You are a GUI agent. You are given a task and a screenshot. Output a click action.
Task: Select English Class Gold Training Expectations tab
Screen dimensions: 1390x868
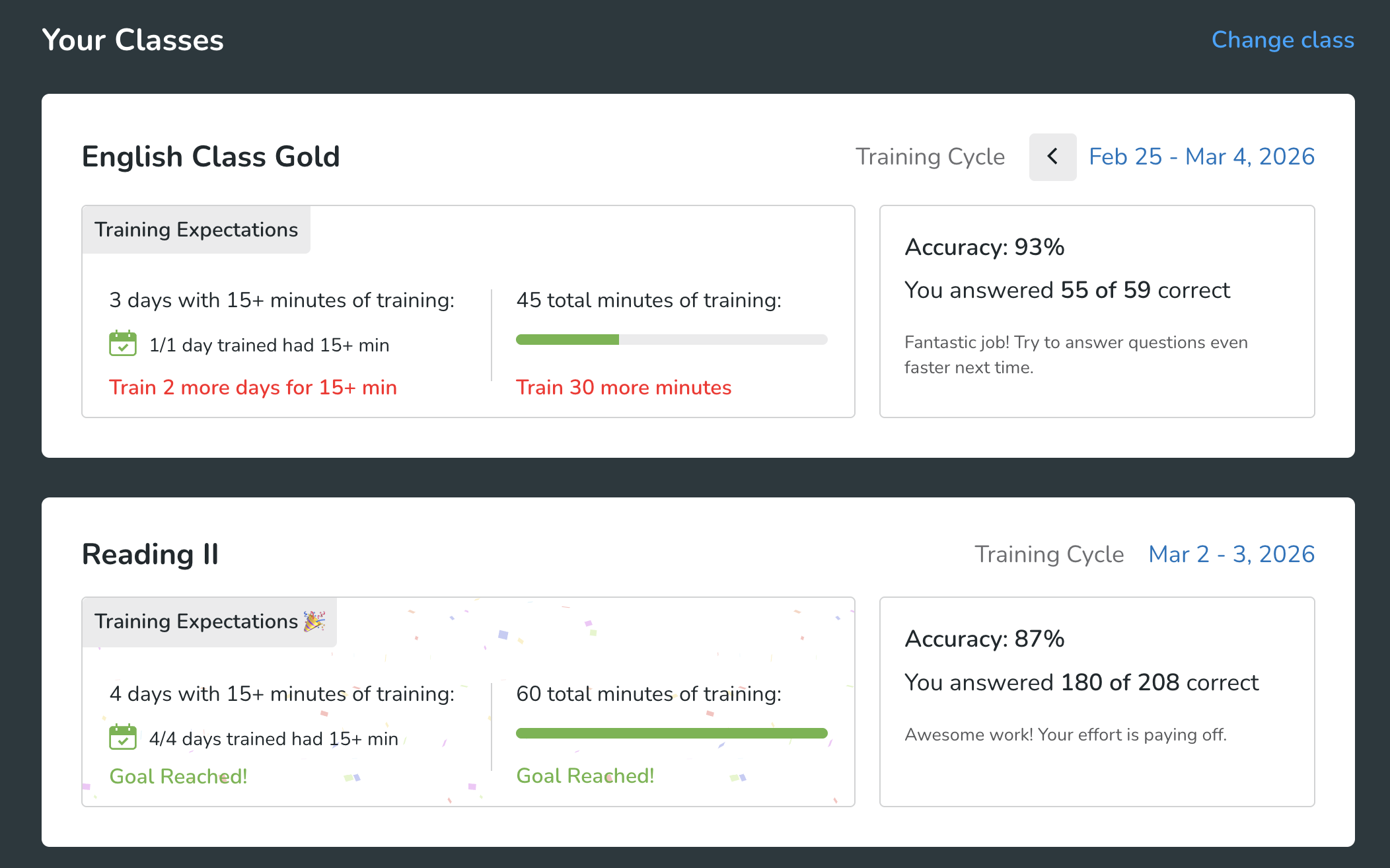point(196,229)
